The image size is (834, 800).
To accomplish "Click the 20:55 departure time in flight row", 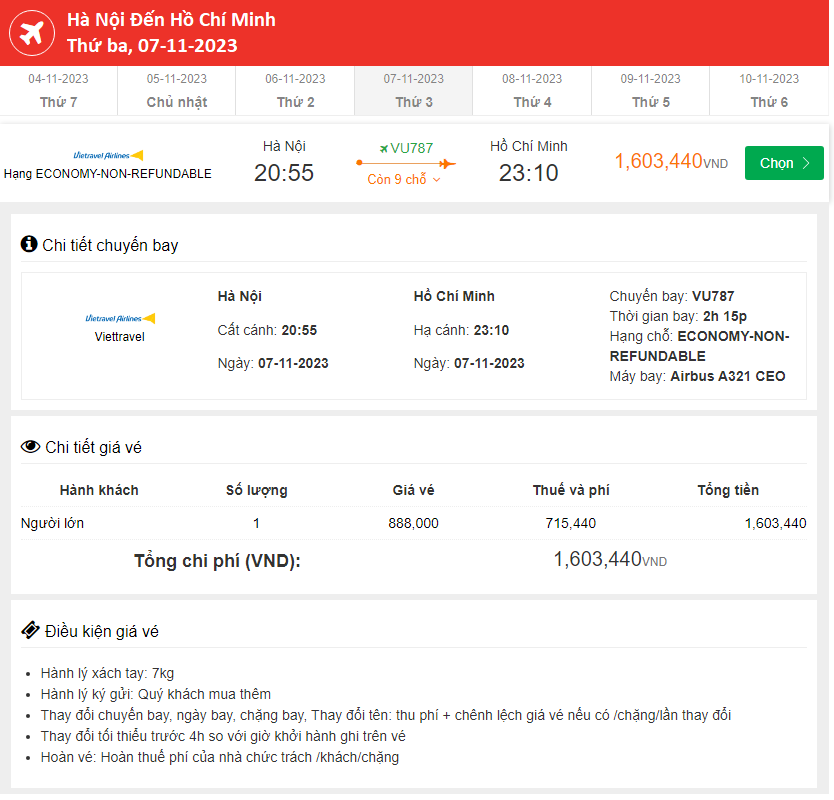I will 284,173.
